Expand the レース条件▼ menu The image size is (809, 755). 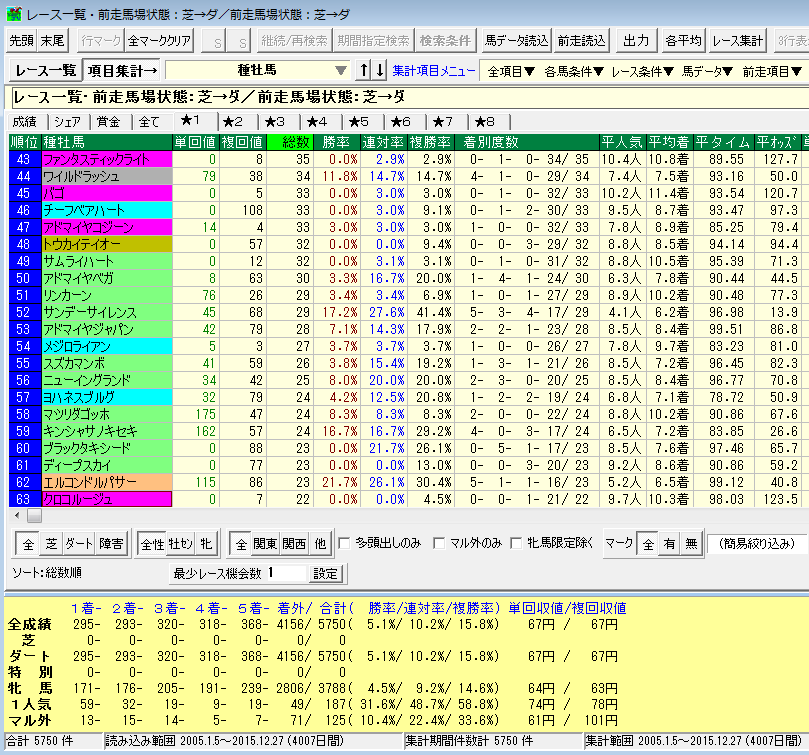[642, 71]
